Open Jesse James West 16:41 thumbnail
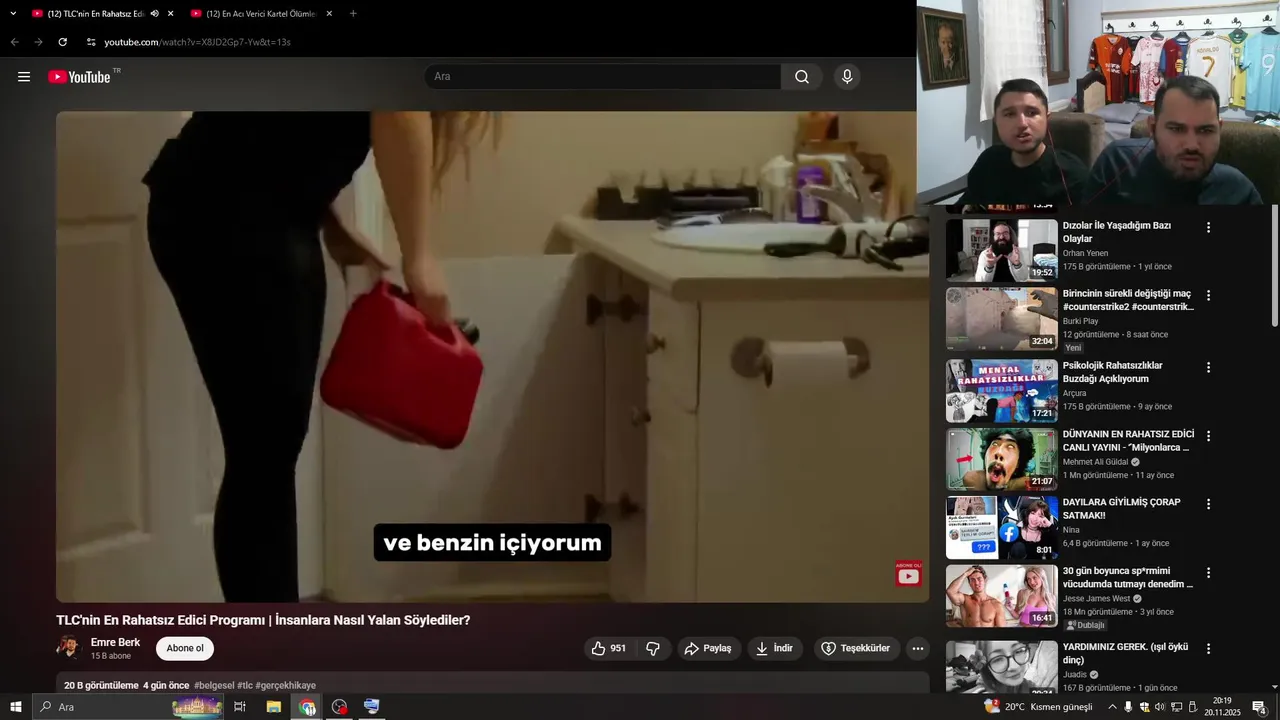 point(1001,596)
